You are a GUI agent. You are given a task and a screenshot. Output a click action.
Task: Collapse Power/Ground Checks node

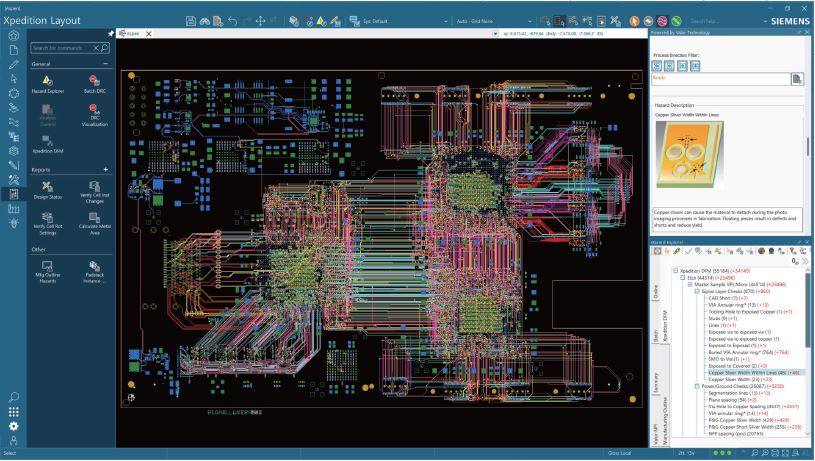point(697,386)
